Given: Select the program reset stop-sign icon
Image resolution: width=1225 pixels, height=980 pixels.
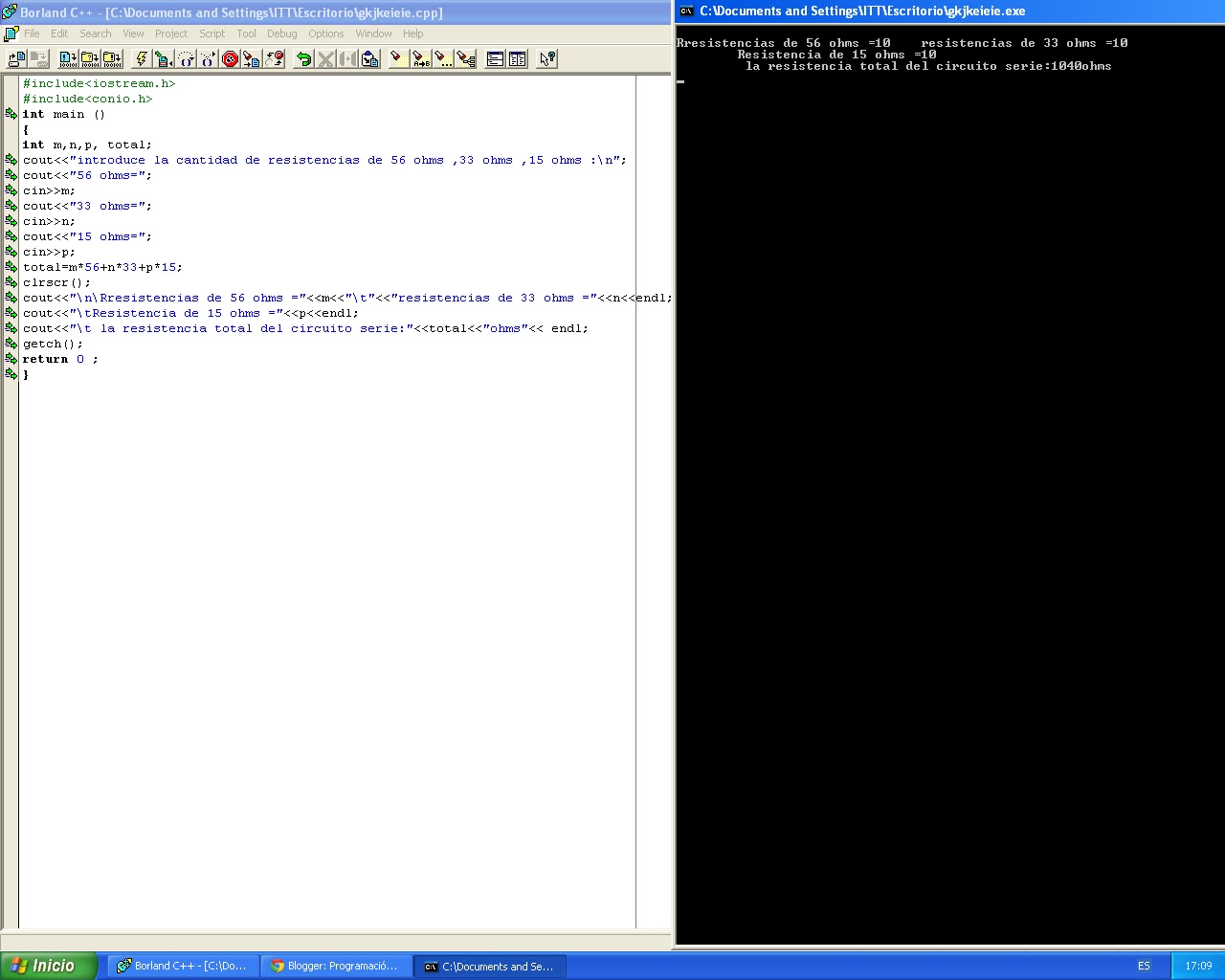Looking at the screenshot, I should coord(229,58).
